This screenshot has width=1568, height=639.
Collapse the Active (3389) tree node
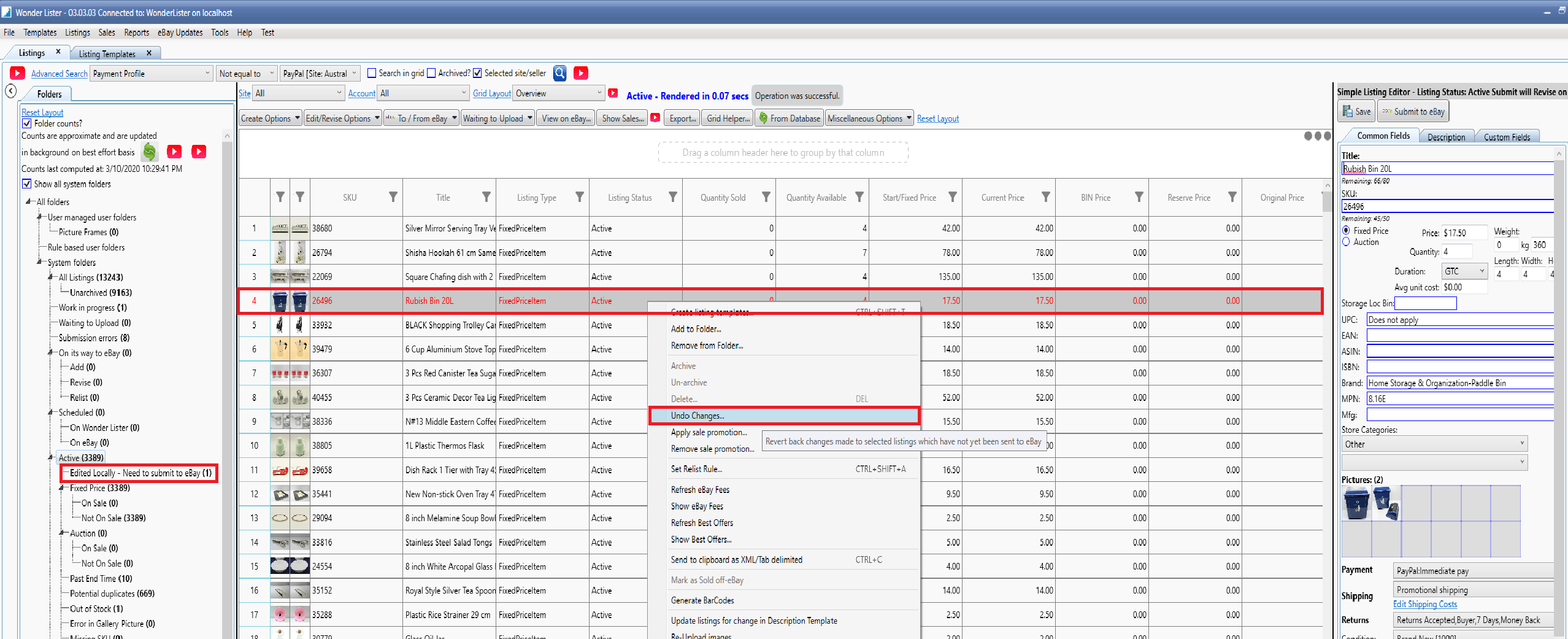[51, 457]
